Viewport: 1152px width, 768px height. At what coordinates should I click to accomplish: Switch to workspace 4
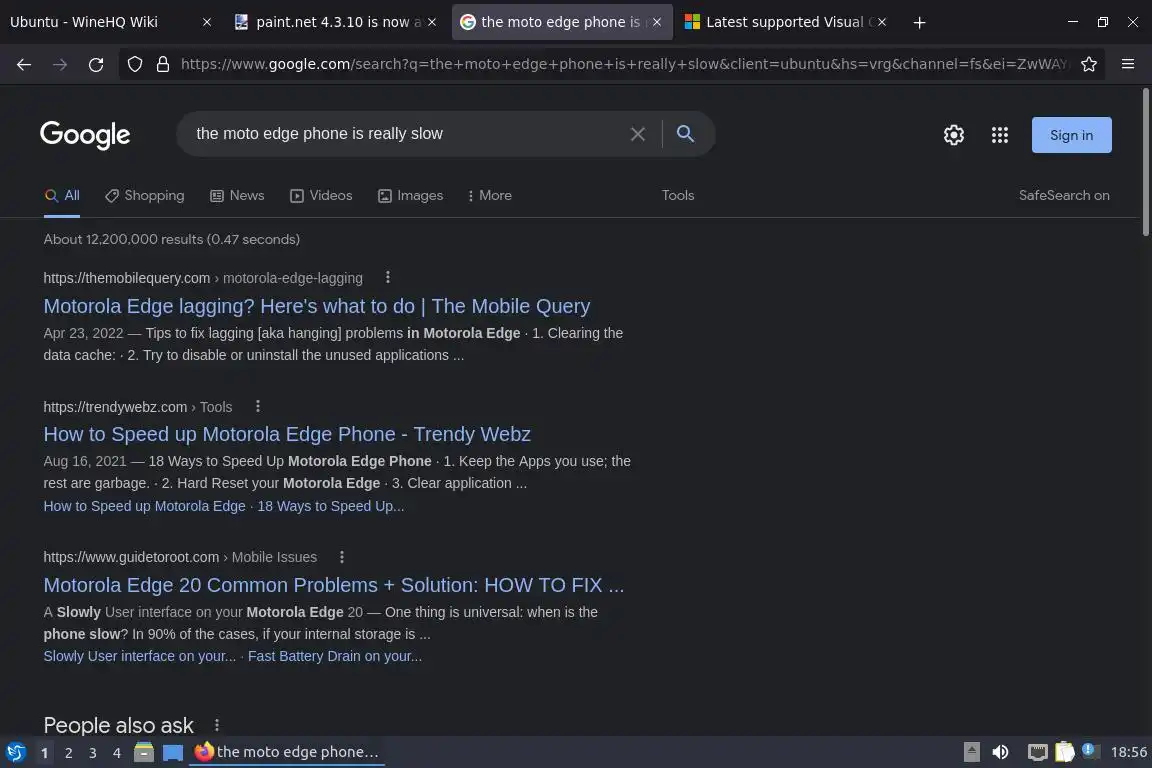tap(116, 753)
